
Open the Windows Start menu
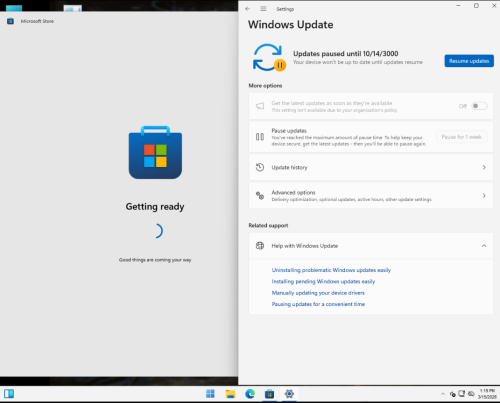coord(210,394)
